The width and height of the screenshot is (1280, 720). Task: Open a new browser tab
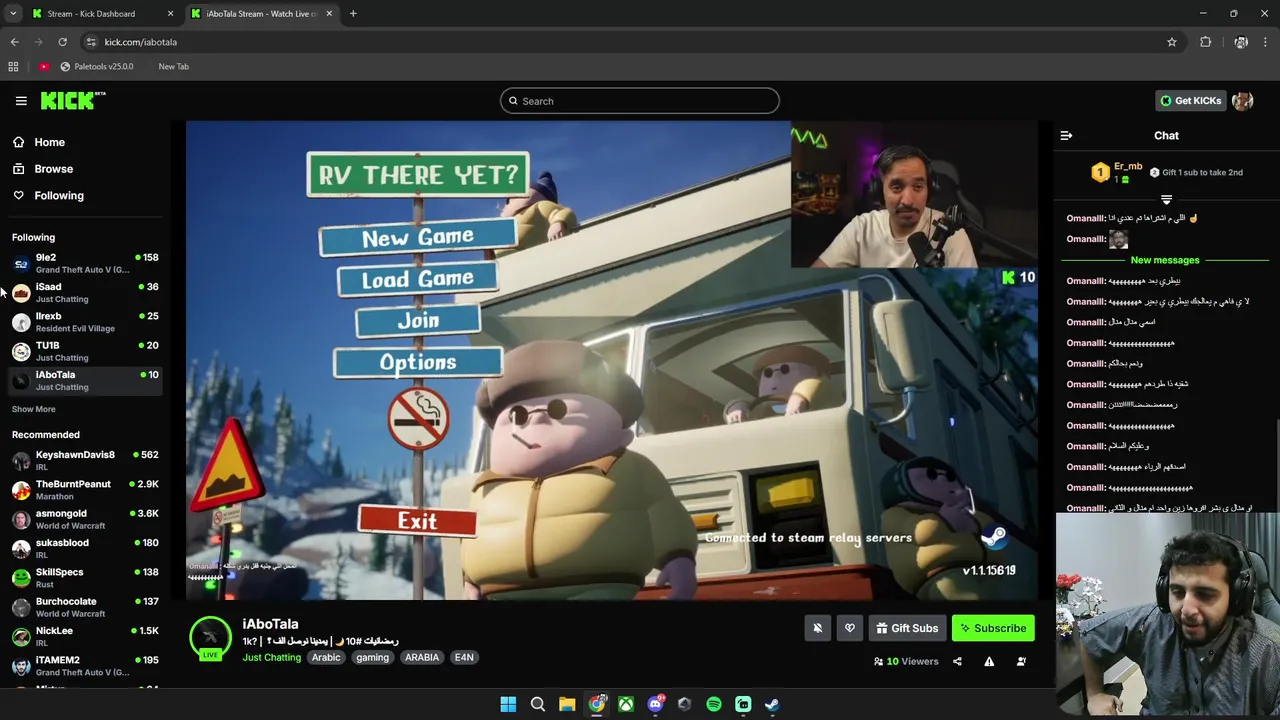point(353,14)
